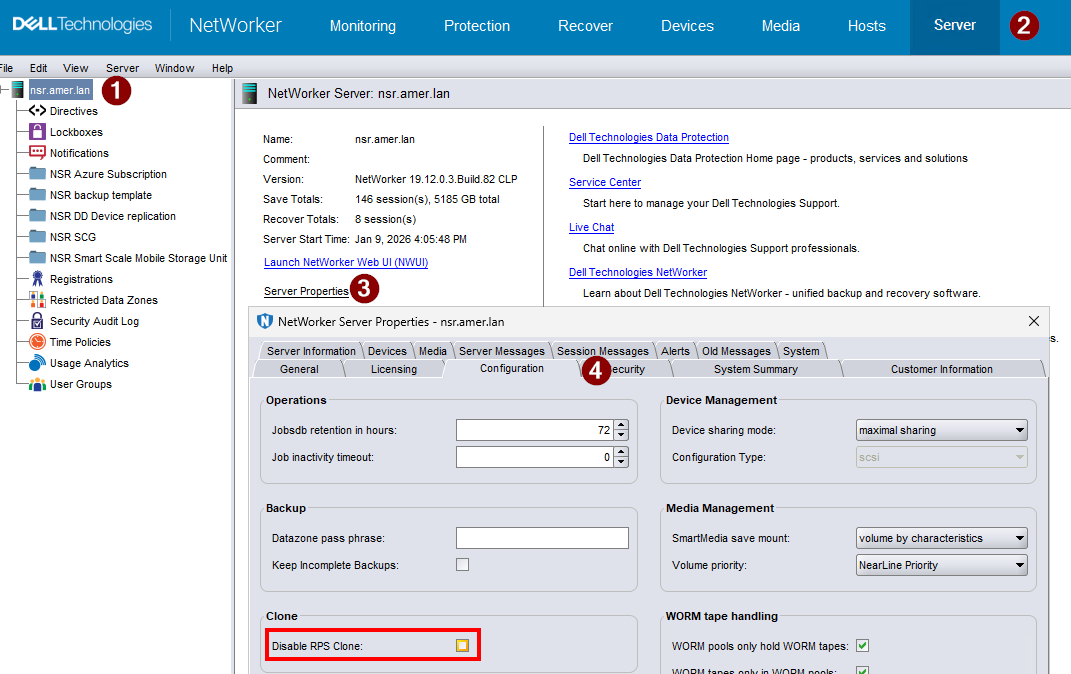Open the Server menu in menu bar

[122, 68]
